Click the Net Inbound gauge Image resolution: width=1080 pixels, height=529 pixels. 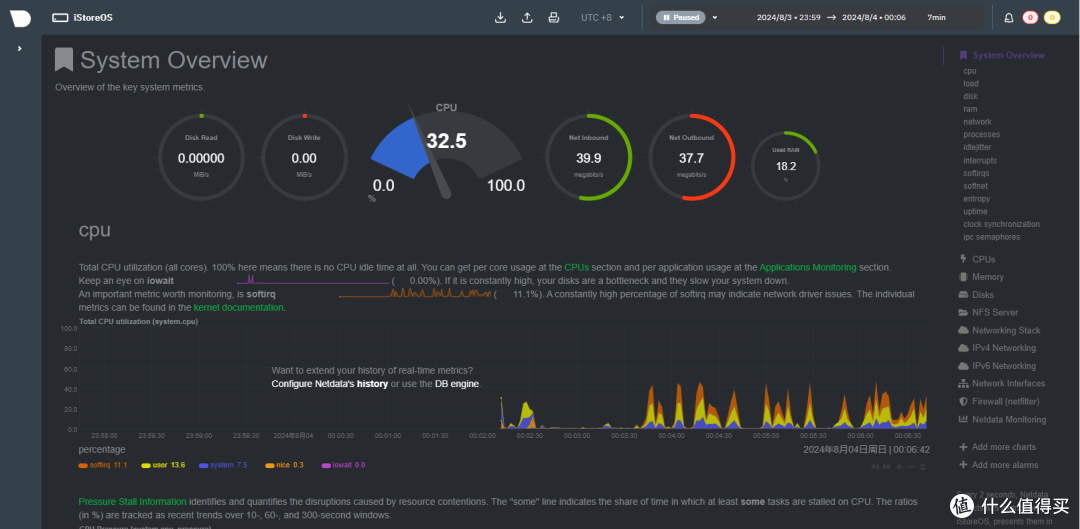[589, 157]
